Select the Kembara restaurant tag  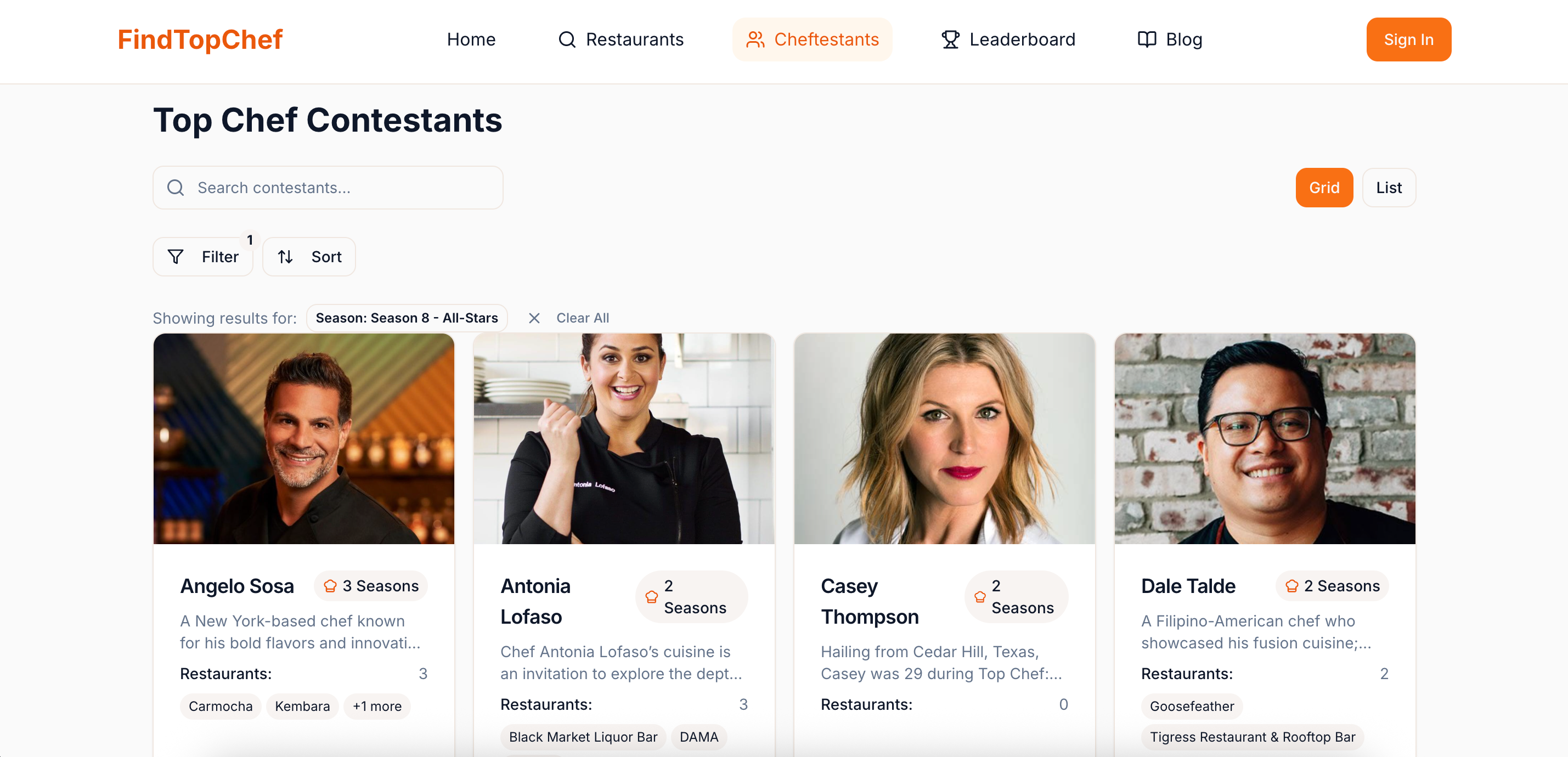pyautogui.click(x=302, y=706)
